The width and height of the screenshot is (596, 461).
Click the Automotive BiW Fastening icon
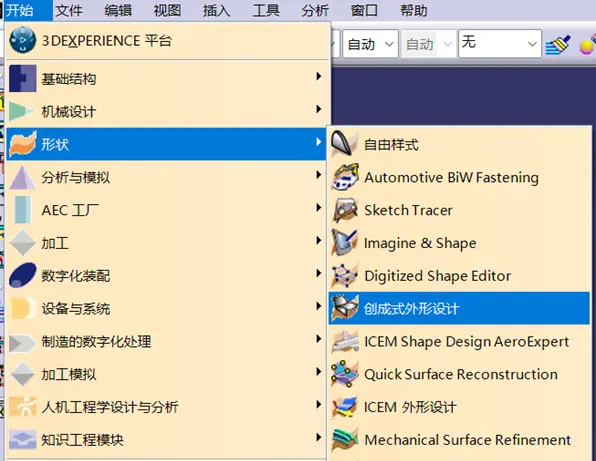[x=345, y=177]
